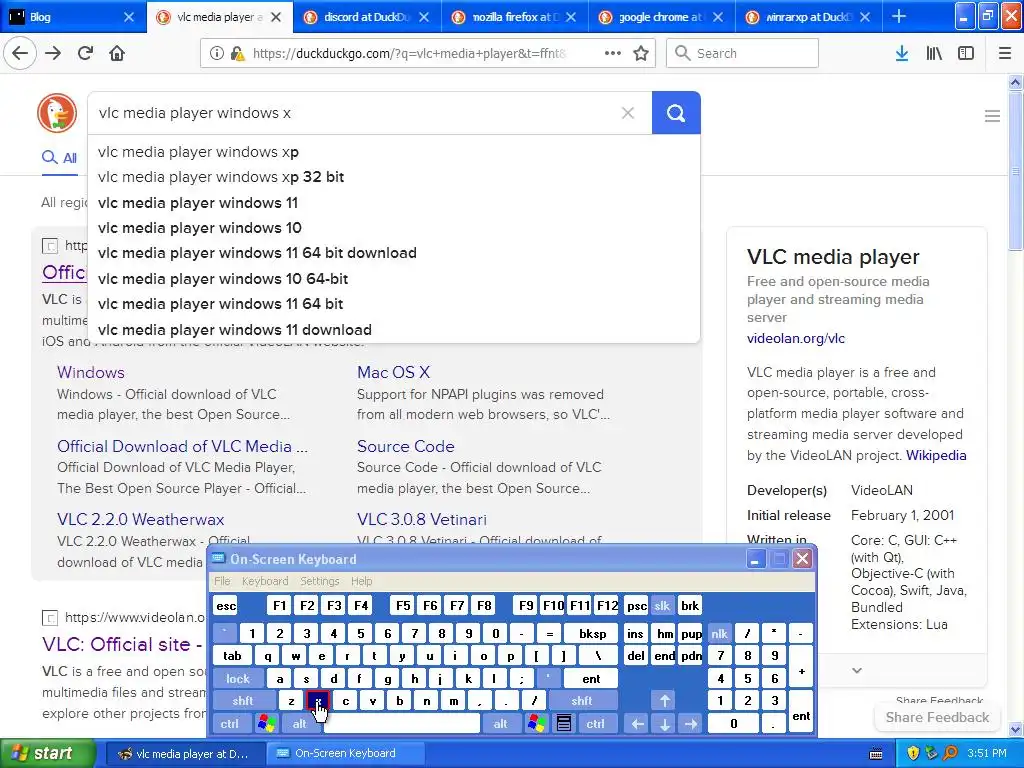Clear the DuckDuckGo search box

point(628,113)
